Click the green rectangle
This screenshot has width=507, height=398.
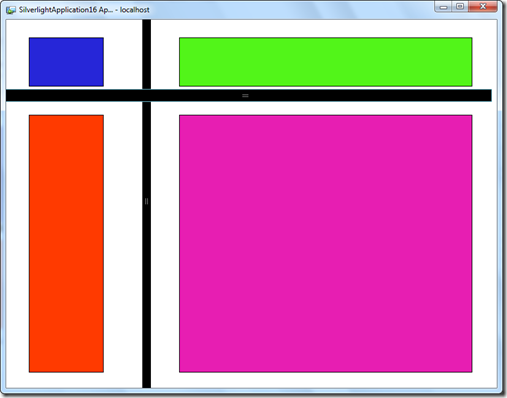pyautogui.click(x=326, y=62)
